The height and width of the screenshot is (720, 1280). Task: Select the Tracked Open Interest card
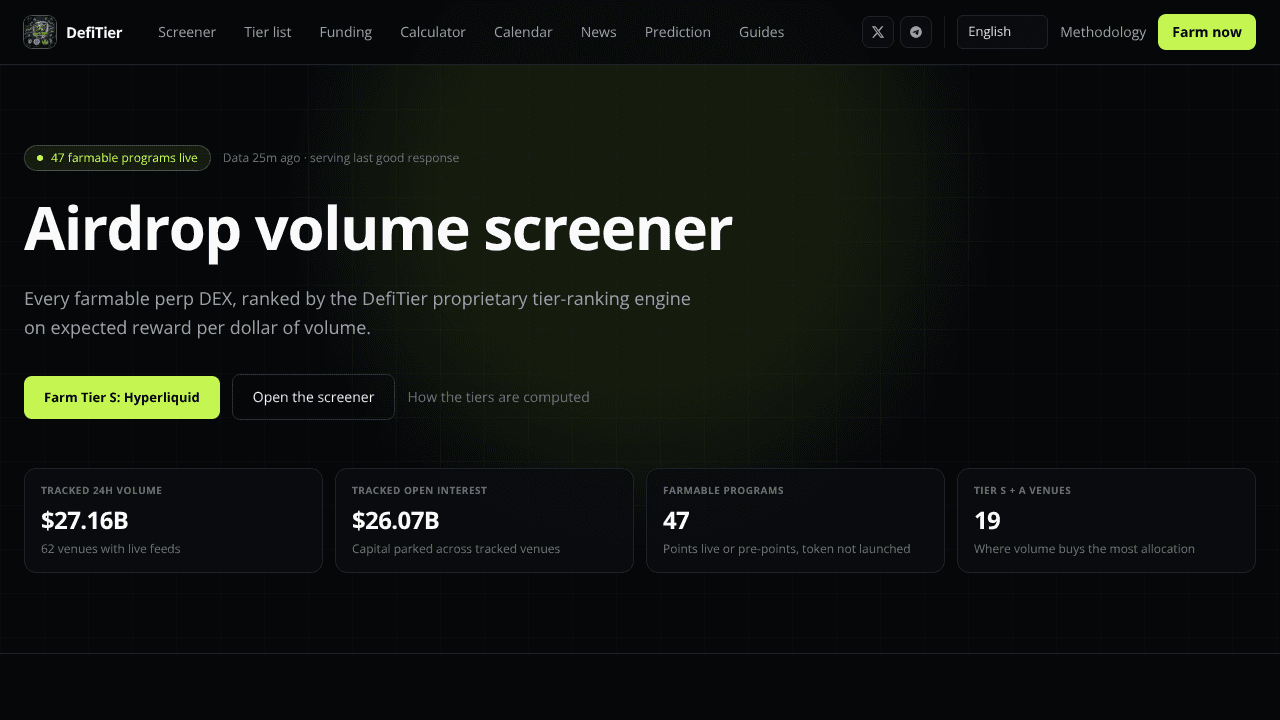click(x=484, y=520)
